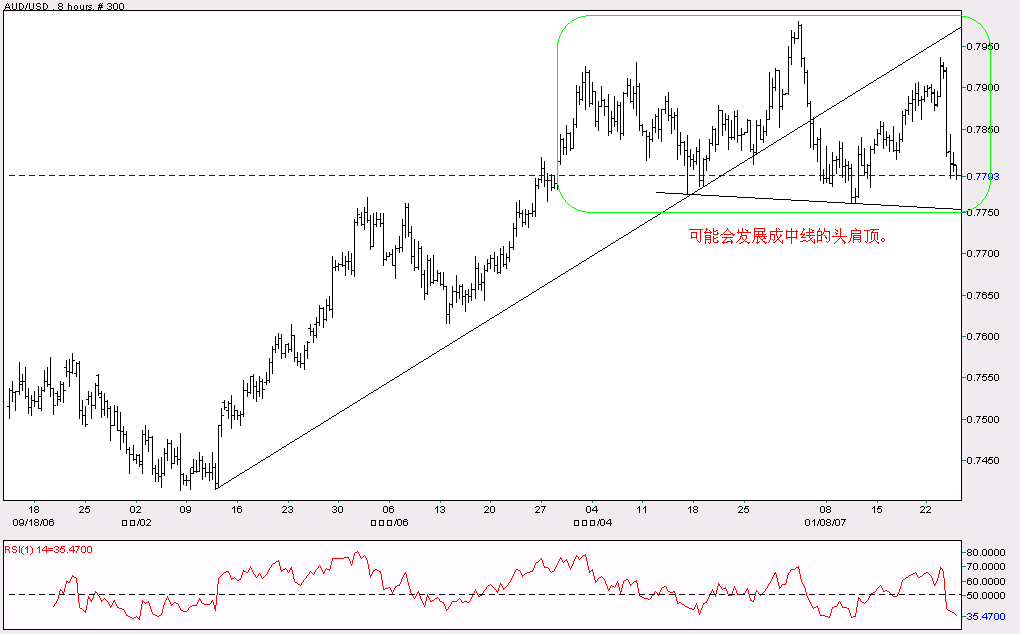Image resolution: width=1020 pixels, height=634 pixels.
Task: Click the 0.7850 price axis label
Action: pos(982,129)
